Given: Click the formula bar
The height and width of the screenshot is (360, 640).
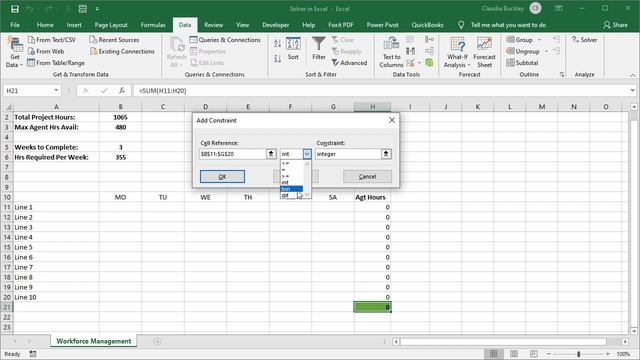Looking at the screenshot, I should click(x=382, y=91).
